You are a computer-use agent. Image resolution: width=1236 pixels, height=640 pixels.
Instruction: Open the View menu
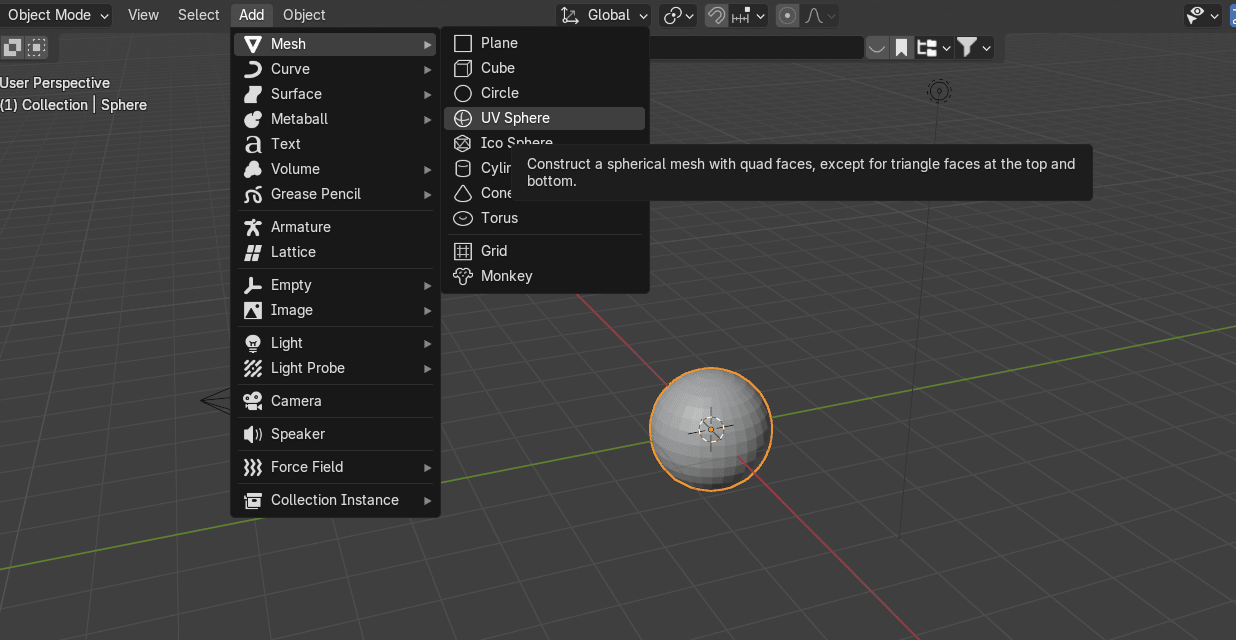click(x=143, y=15)
